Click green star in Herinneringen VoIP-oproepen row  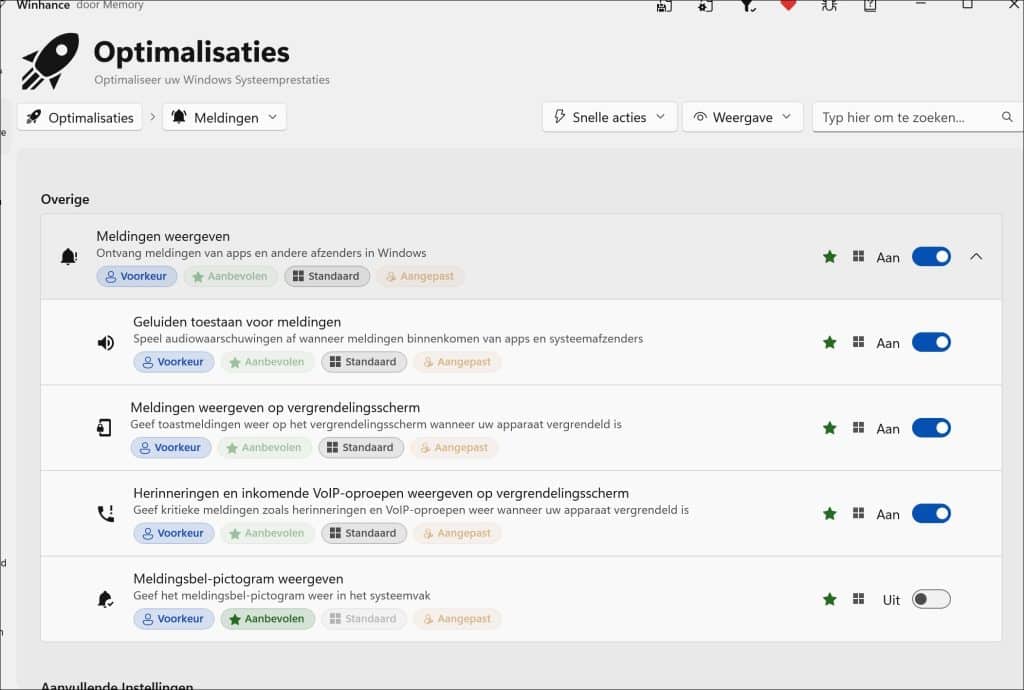[x=830, y=513]
